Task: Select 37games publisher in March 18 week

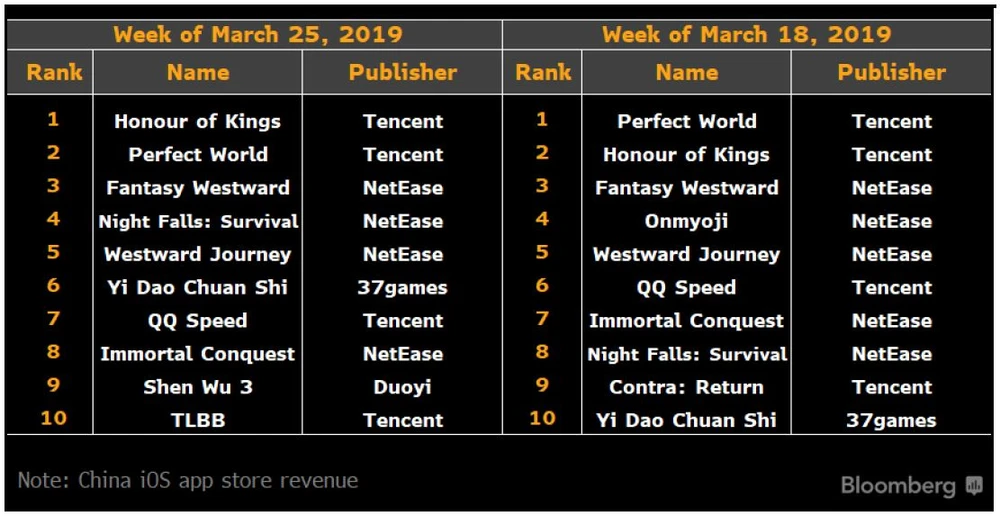Action: 891,420
